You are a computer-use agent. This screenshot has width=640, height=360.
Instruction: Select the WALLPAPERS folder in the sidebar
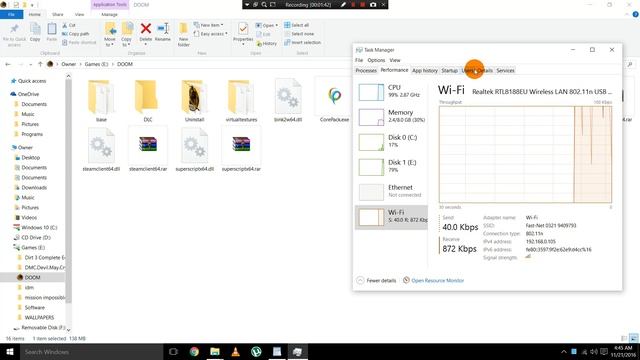click(39, 317)
